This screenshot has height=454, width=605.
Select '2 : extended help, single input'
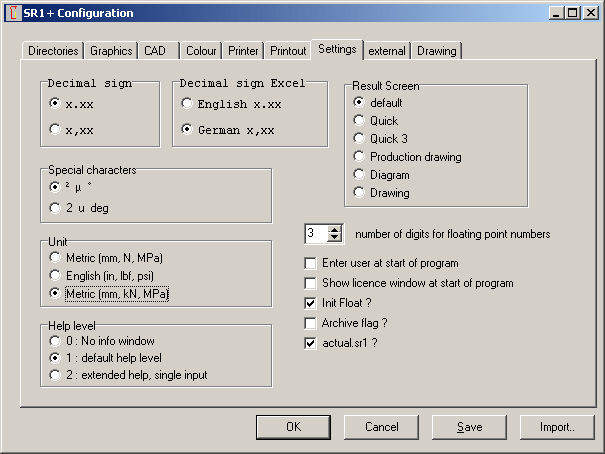(55, 375)
